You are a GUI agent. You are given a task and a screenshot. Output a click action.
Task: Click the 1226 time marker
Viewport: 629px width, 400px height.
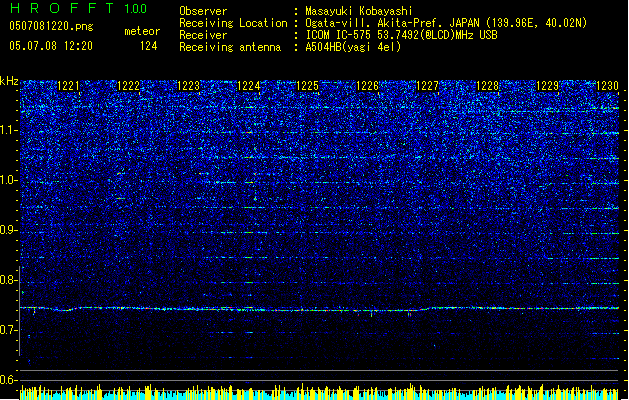(367, 86)
